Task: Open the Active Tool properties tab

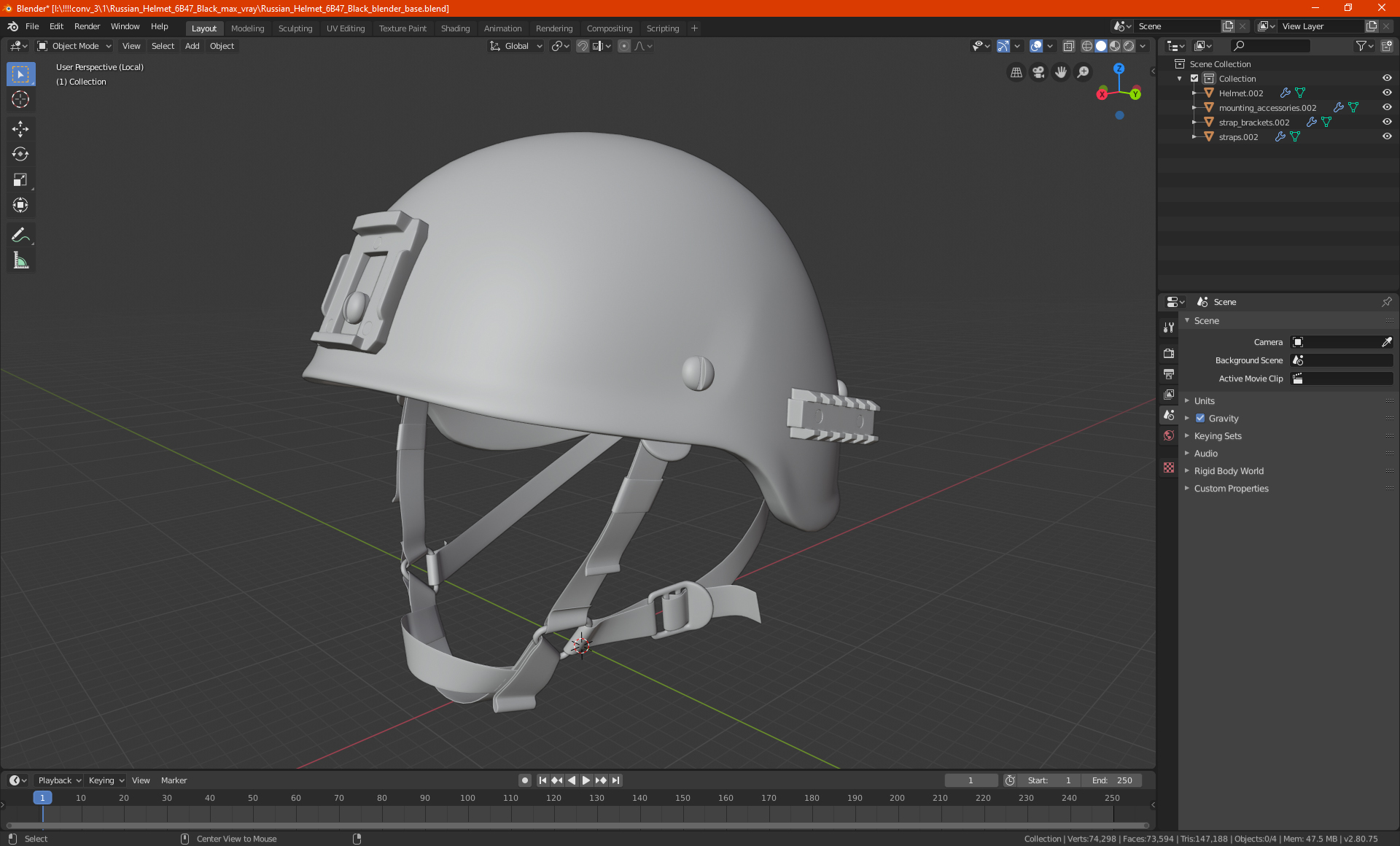Action: [x=1169, y=327]
